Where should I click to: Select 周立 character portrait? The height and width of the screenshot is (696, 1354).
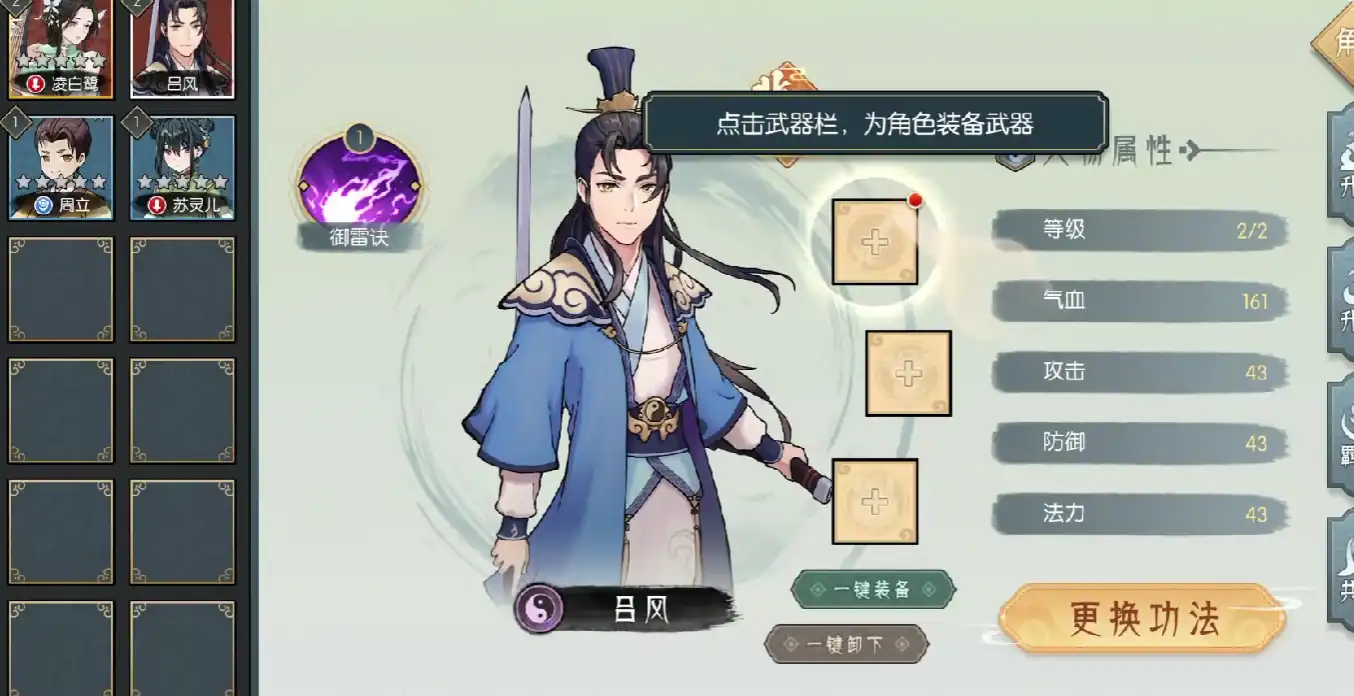pos(61,168)
